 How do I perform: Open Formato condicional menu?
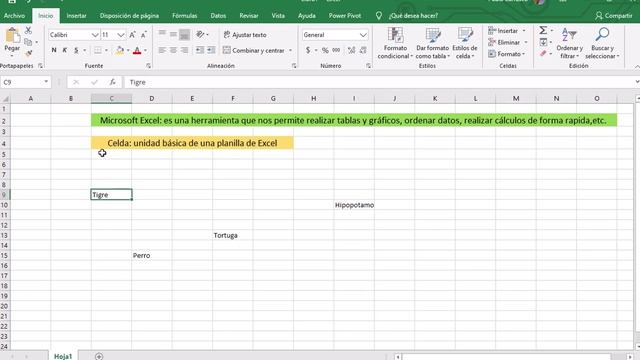395,43
